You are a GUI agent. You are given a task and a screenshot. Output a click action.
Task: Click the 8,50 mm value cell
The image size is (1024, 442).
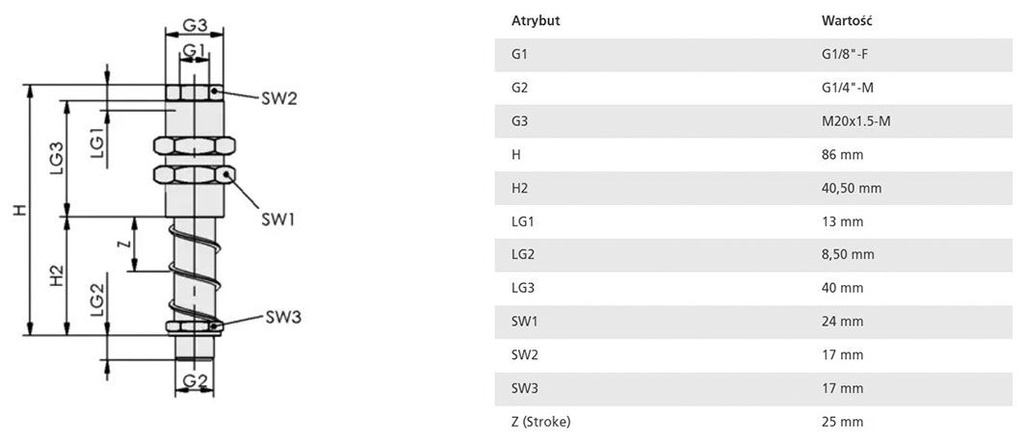click(x=847, y=255)
